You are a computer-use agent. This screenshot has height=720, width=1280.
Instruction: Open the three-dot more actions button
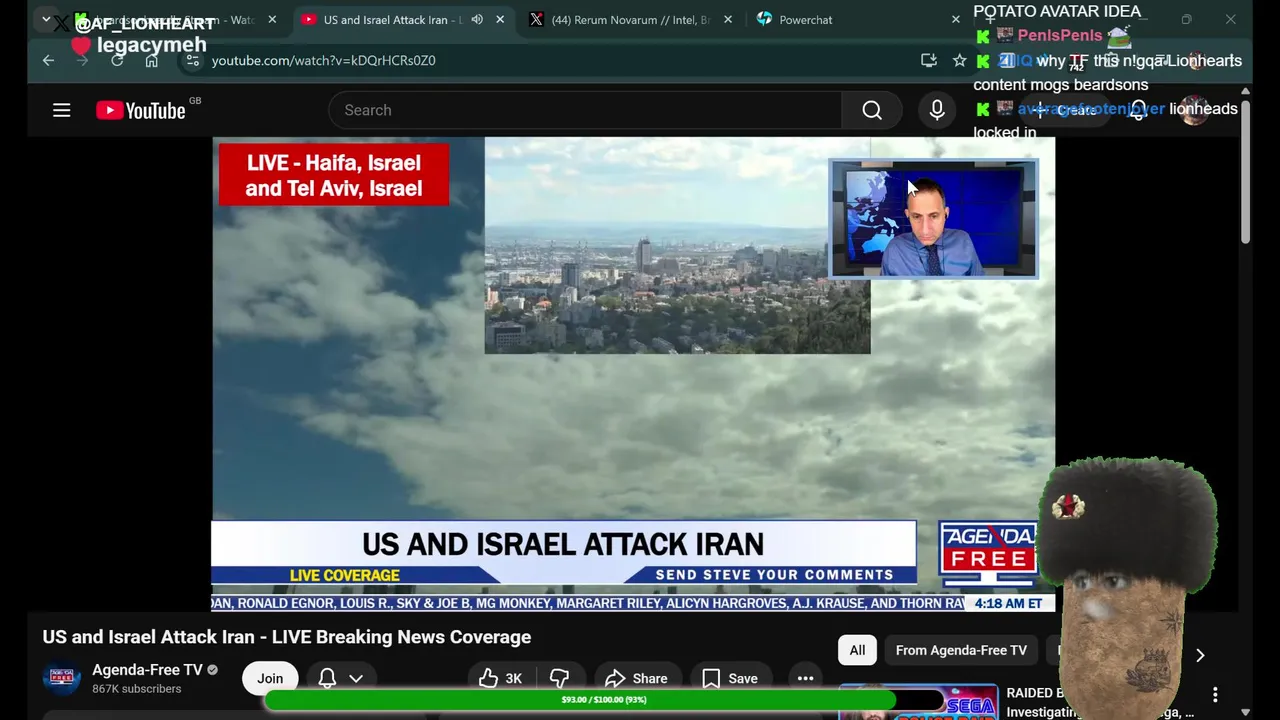[805, 678]
